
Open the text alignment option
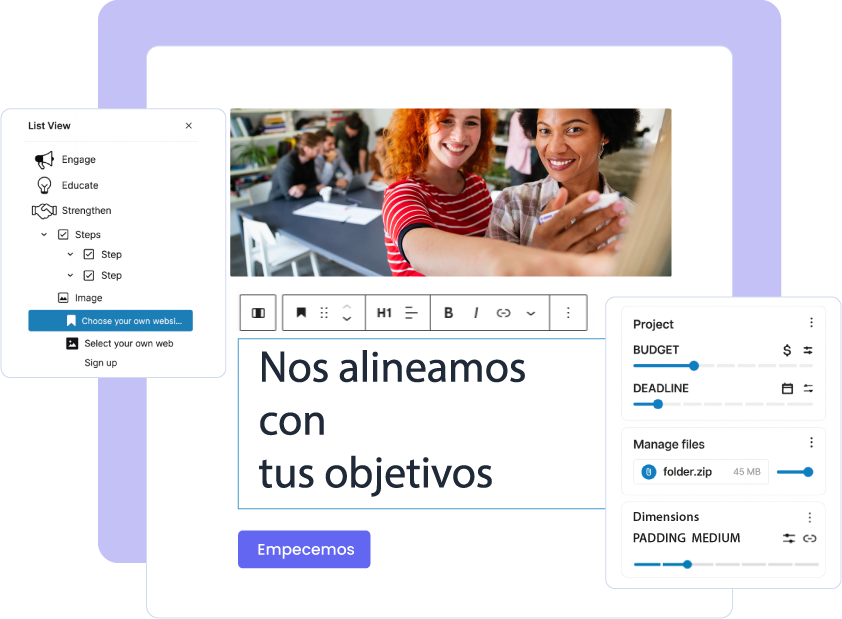click(x=411, y=313)
